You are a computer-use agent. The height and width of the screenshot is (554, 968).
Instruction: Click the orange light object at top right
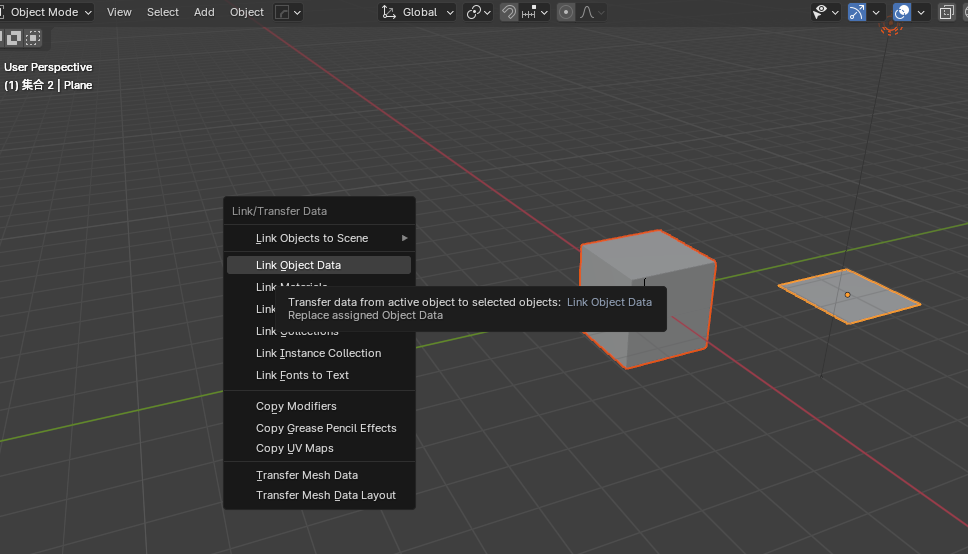(890, 28)
